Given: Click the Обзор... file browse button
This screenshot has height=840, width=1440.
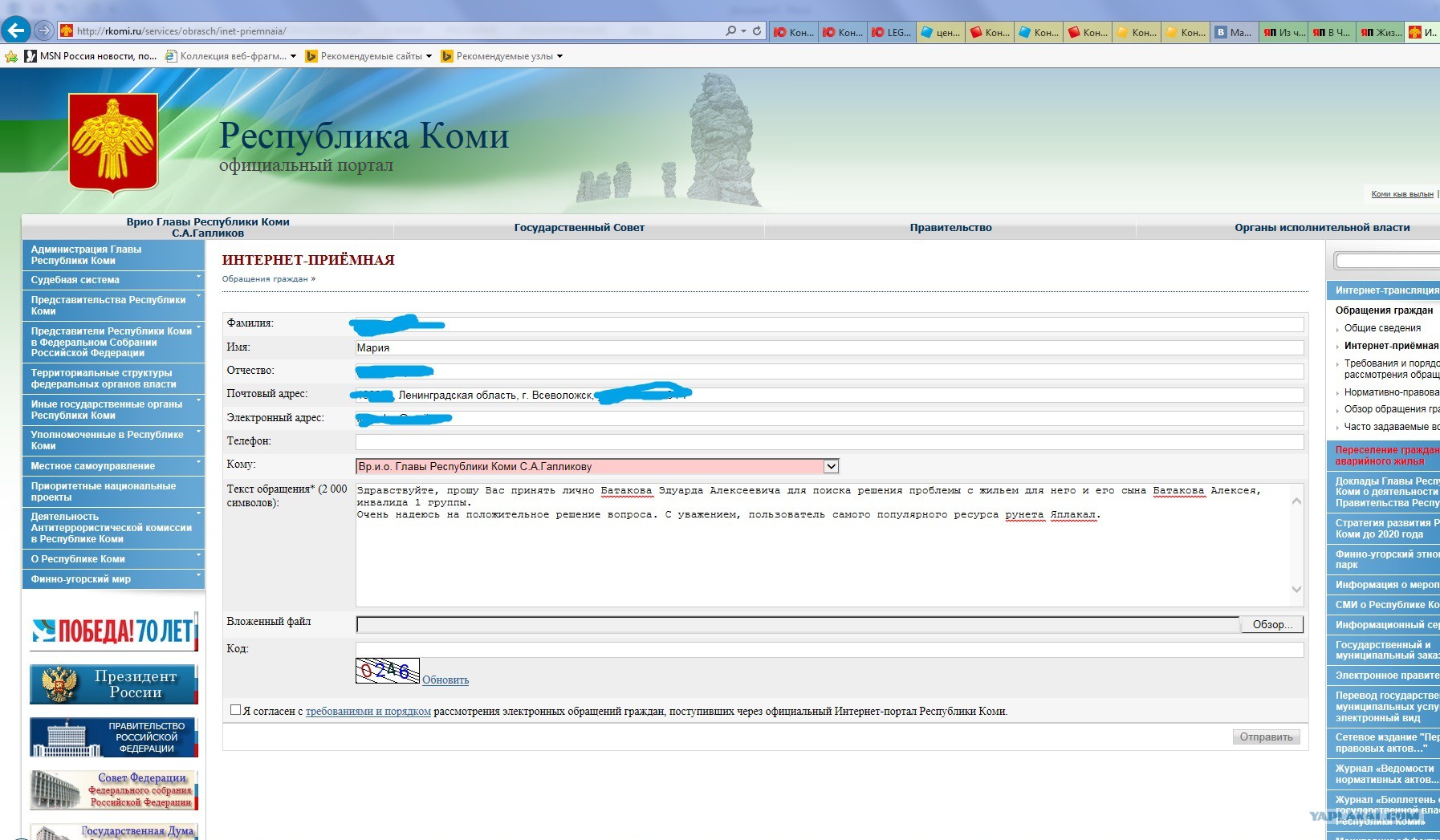Looking at the screenshot, I should [x=1272, y=625].
